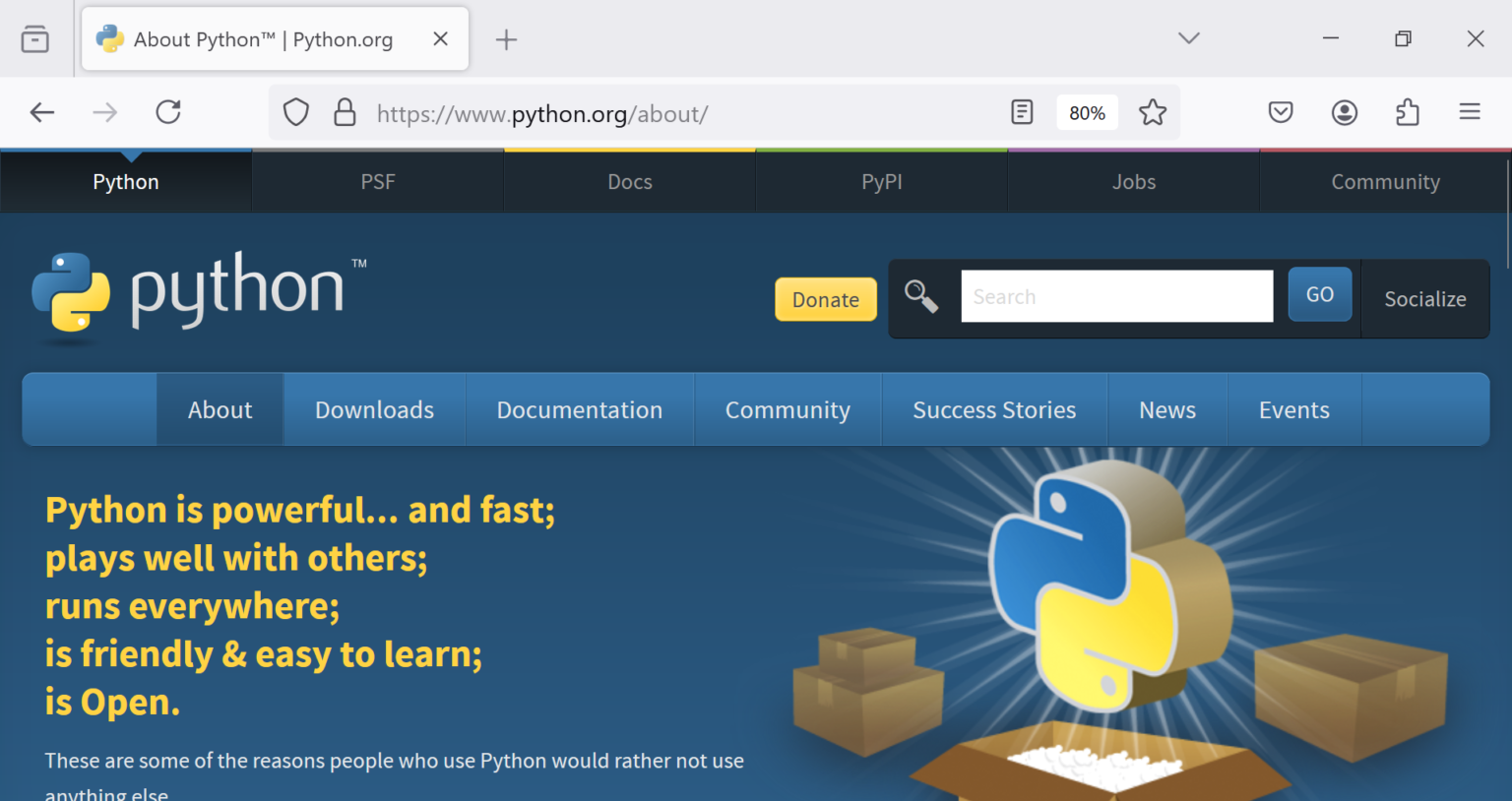Viewport: 1512px width, 801px height.
Task: Open the Socialize dropdown
Action: pyautogui.click(x=1424, y=299)
